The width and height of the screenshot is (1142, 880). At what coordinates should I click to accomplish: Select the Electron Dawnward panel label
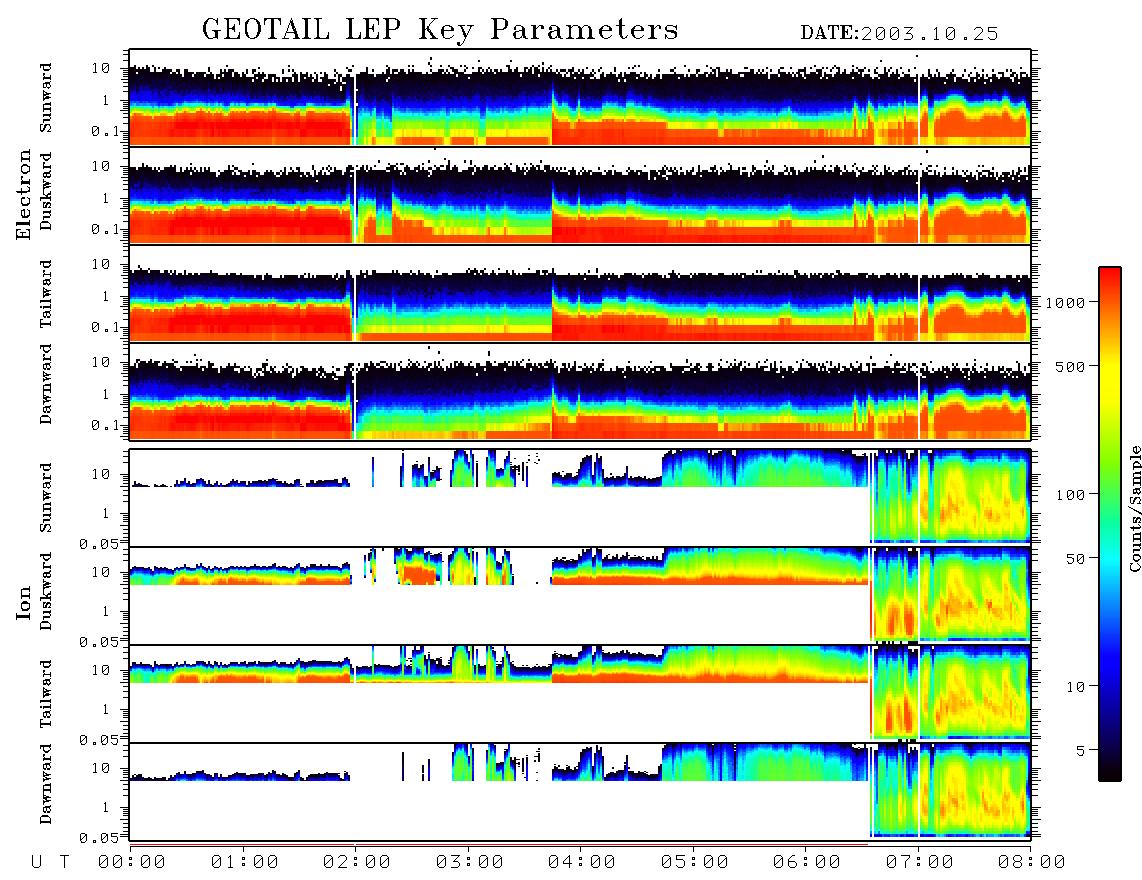[x=46, y=384]
